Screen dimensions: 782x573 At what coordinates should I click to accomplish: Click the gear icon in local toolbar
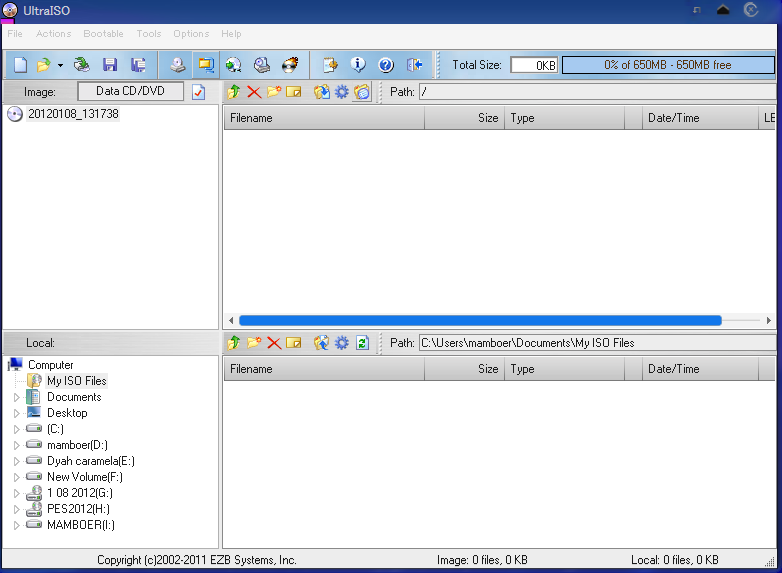click(342, 343)
